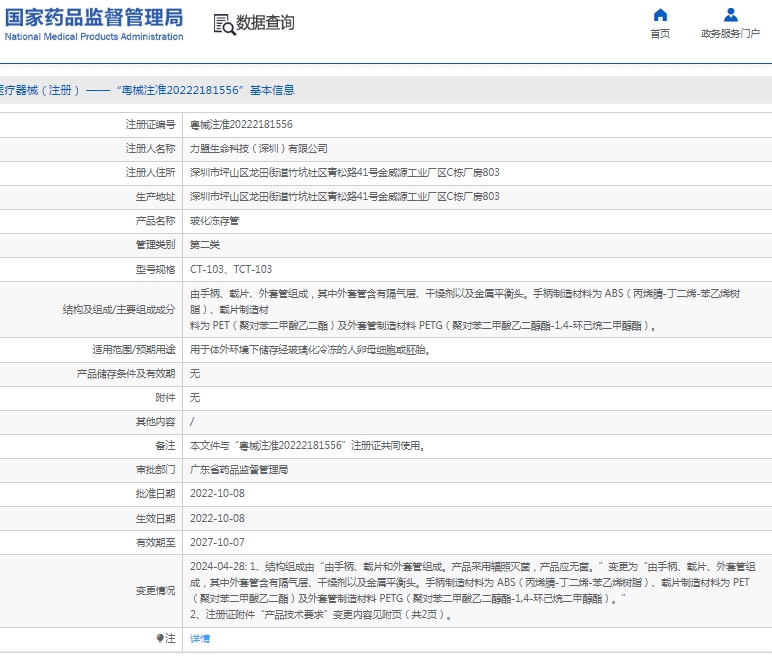Click the 注册人住所 address value

345,172
